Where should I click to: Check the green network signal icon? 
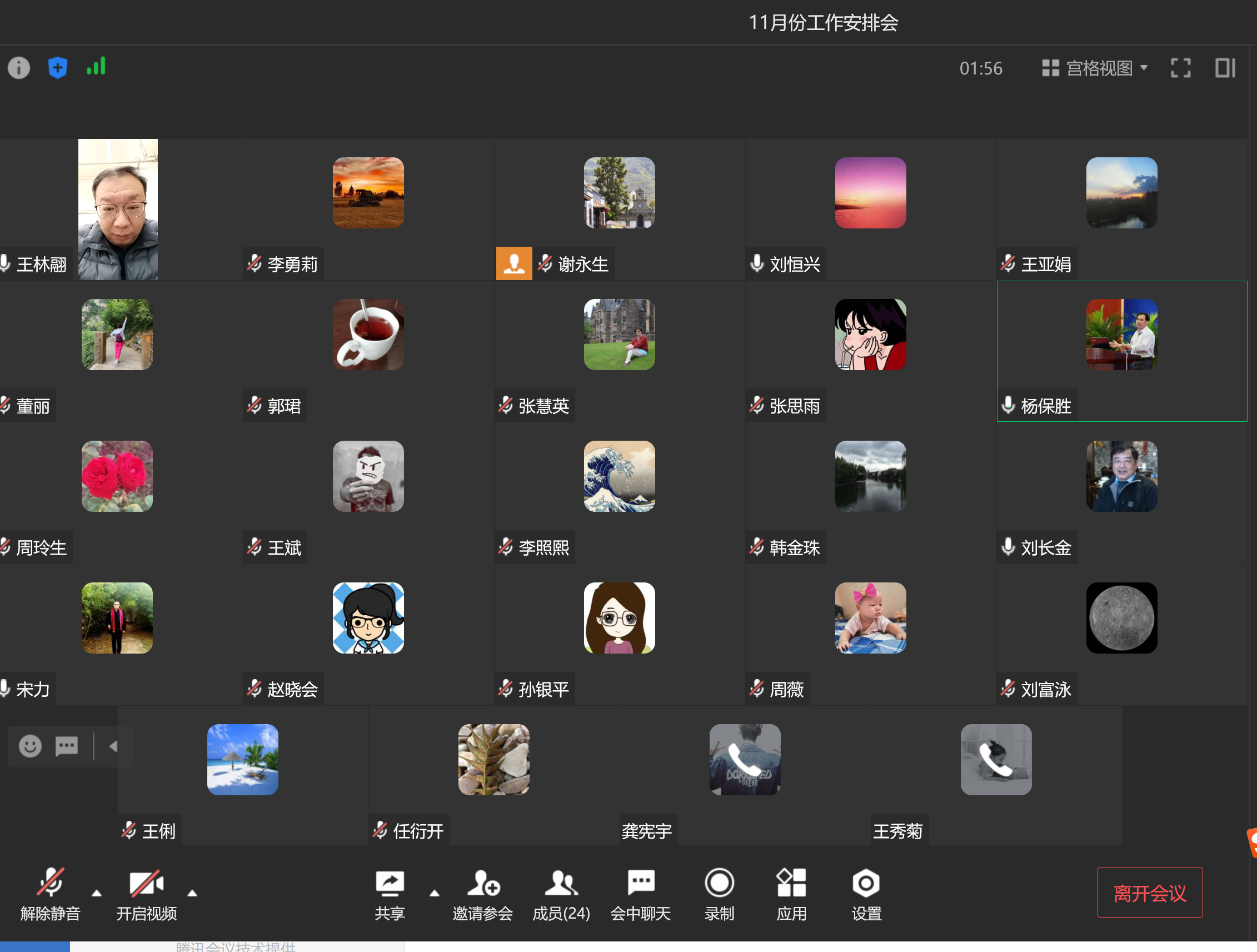[x=96, y=67]
